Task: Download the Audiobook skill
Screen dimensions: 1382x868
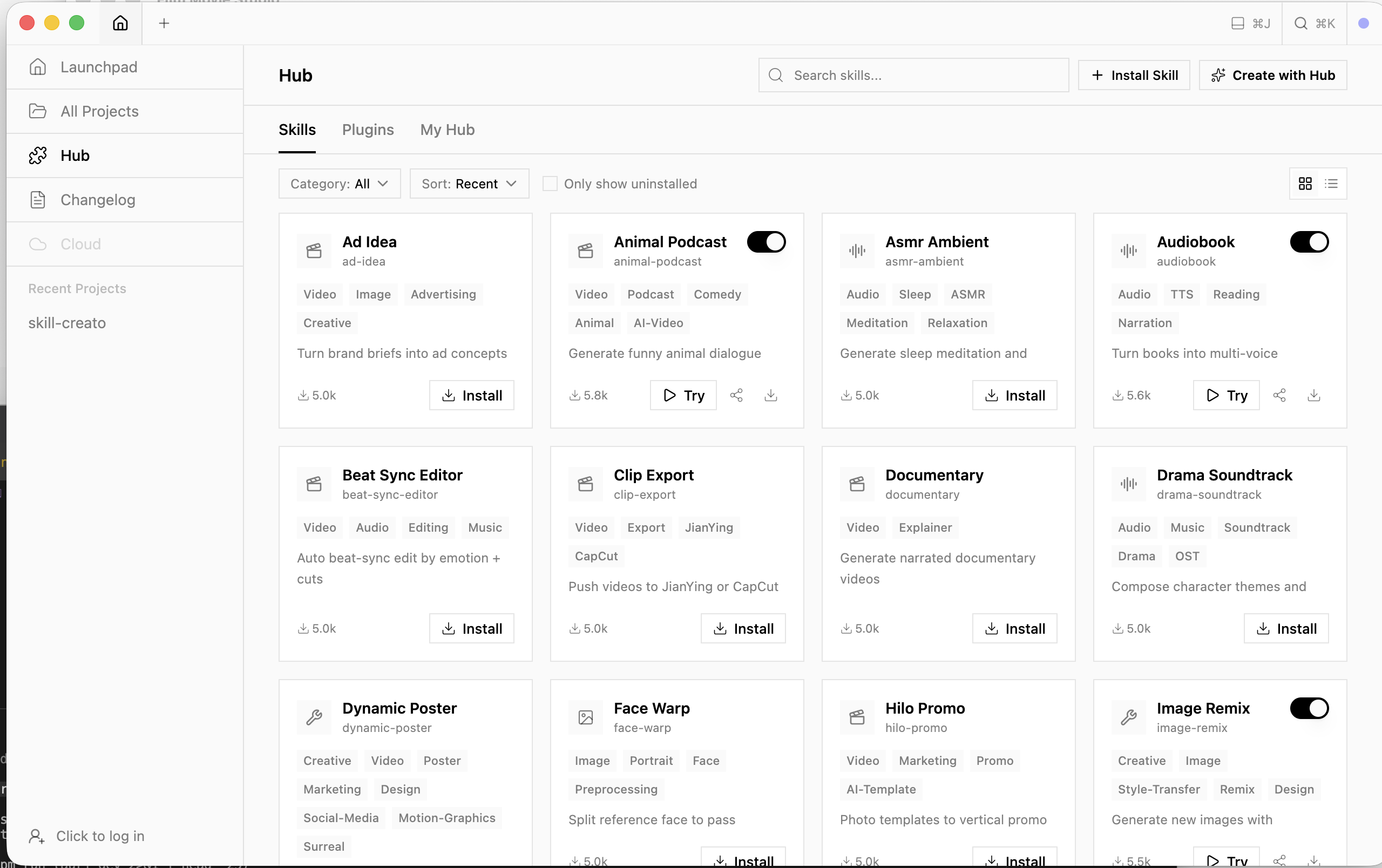Action: (1313, 395)
